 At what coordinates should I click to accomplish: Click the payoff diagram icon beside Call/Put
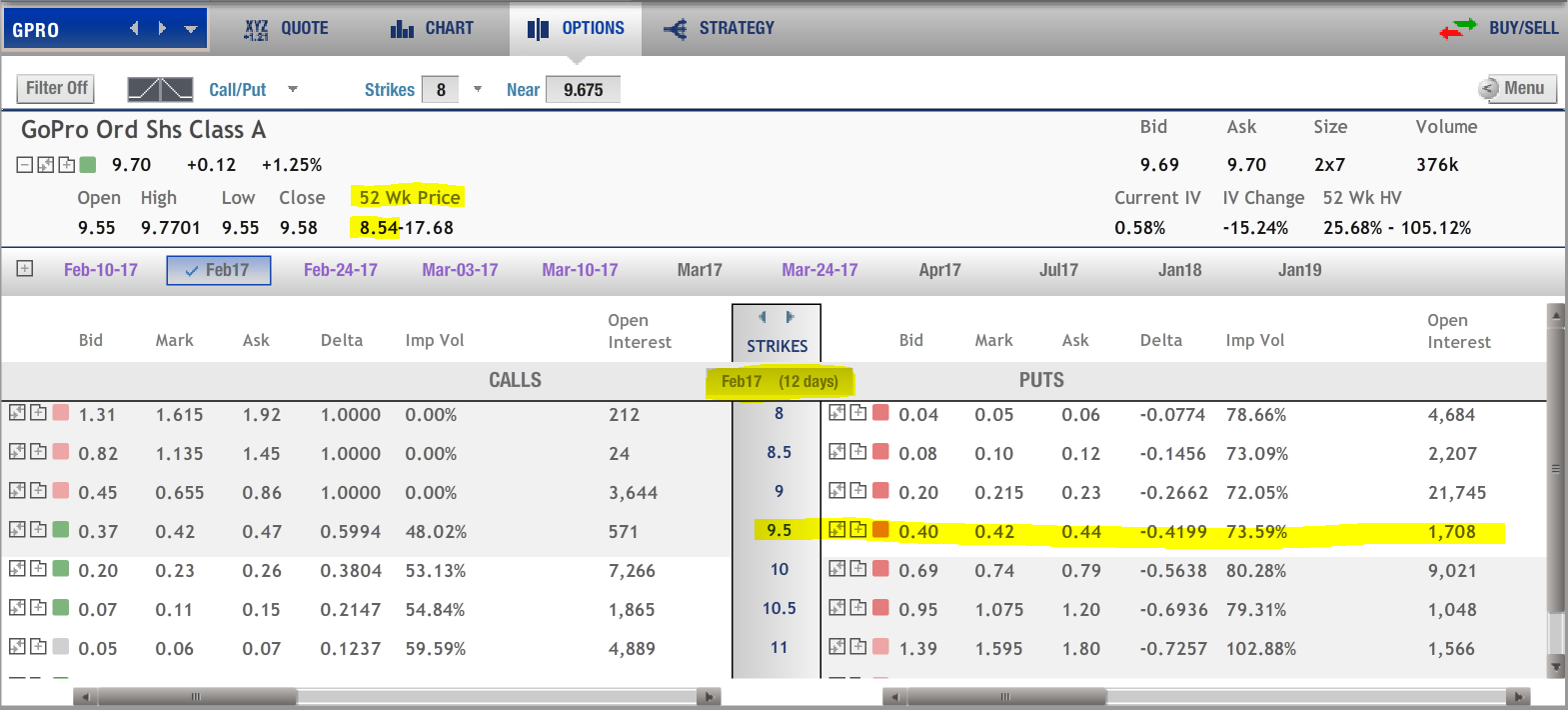160,89
